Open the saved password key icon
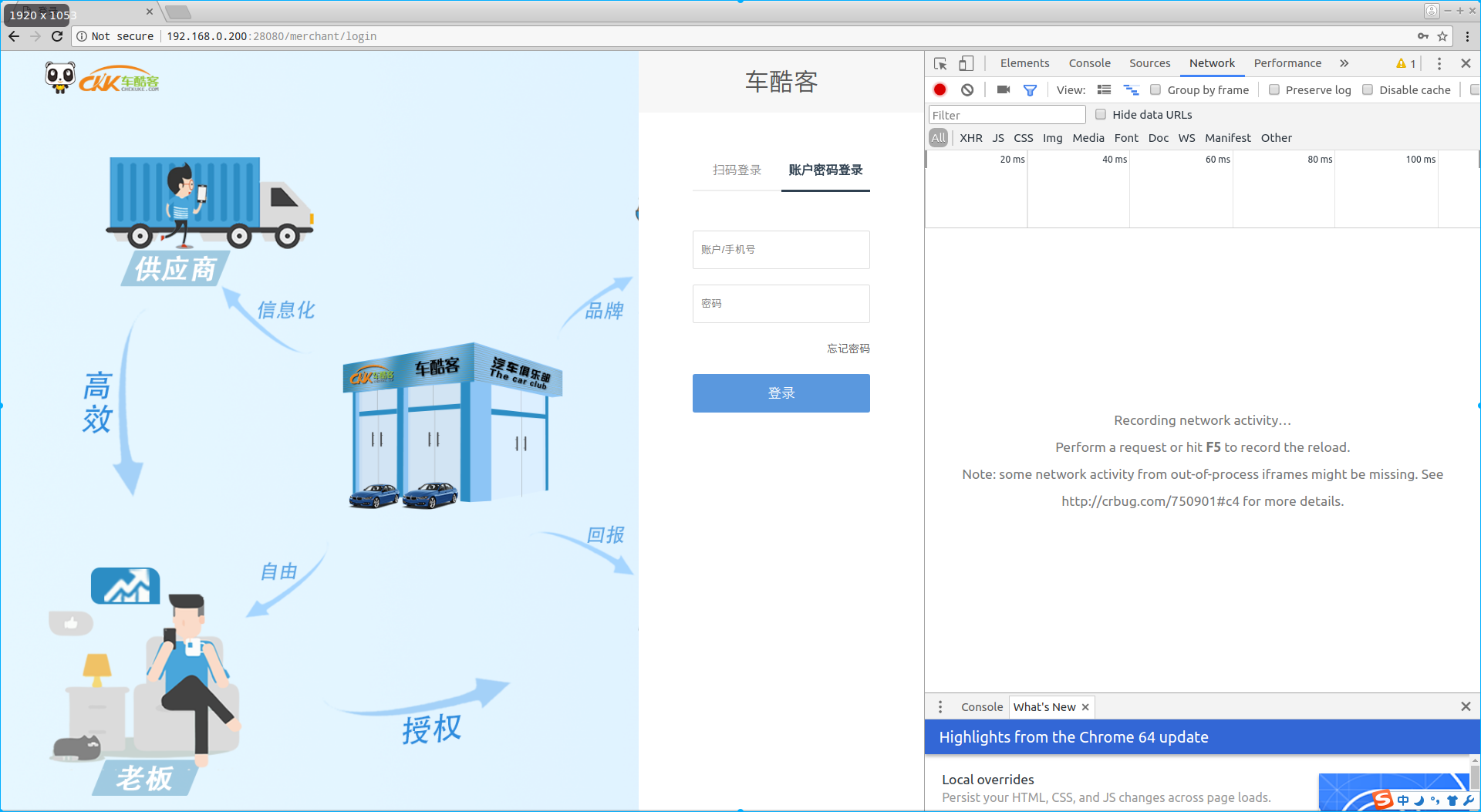1481x812 pixels. 1423,36
